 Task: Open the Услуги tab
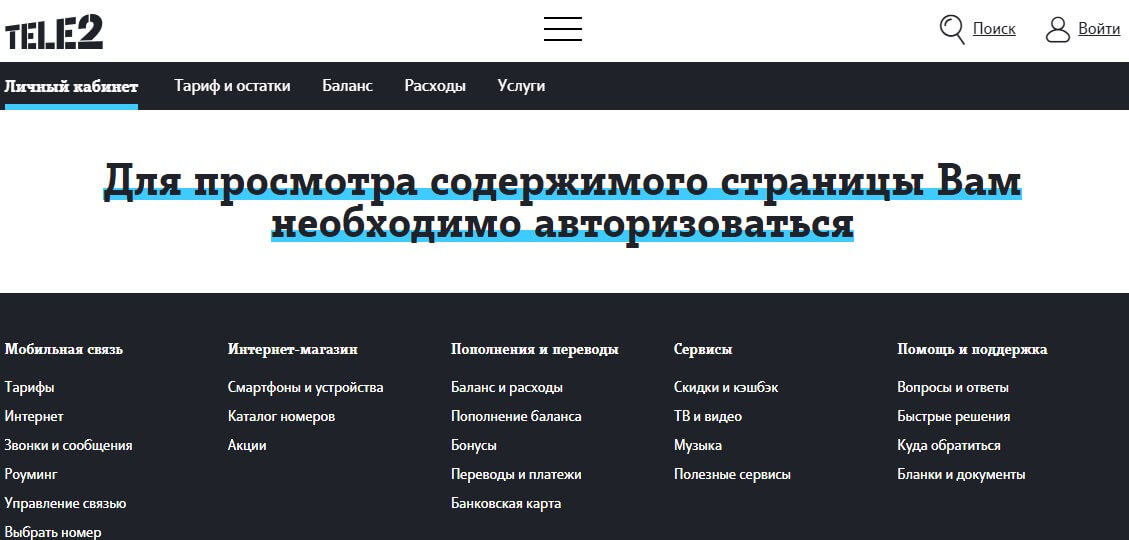click(521, 86)
